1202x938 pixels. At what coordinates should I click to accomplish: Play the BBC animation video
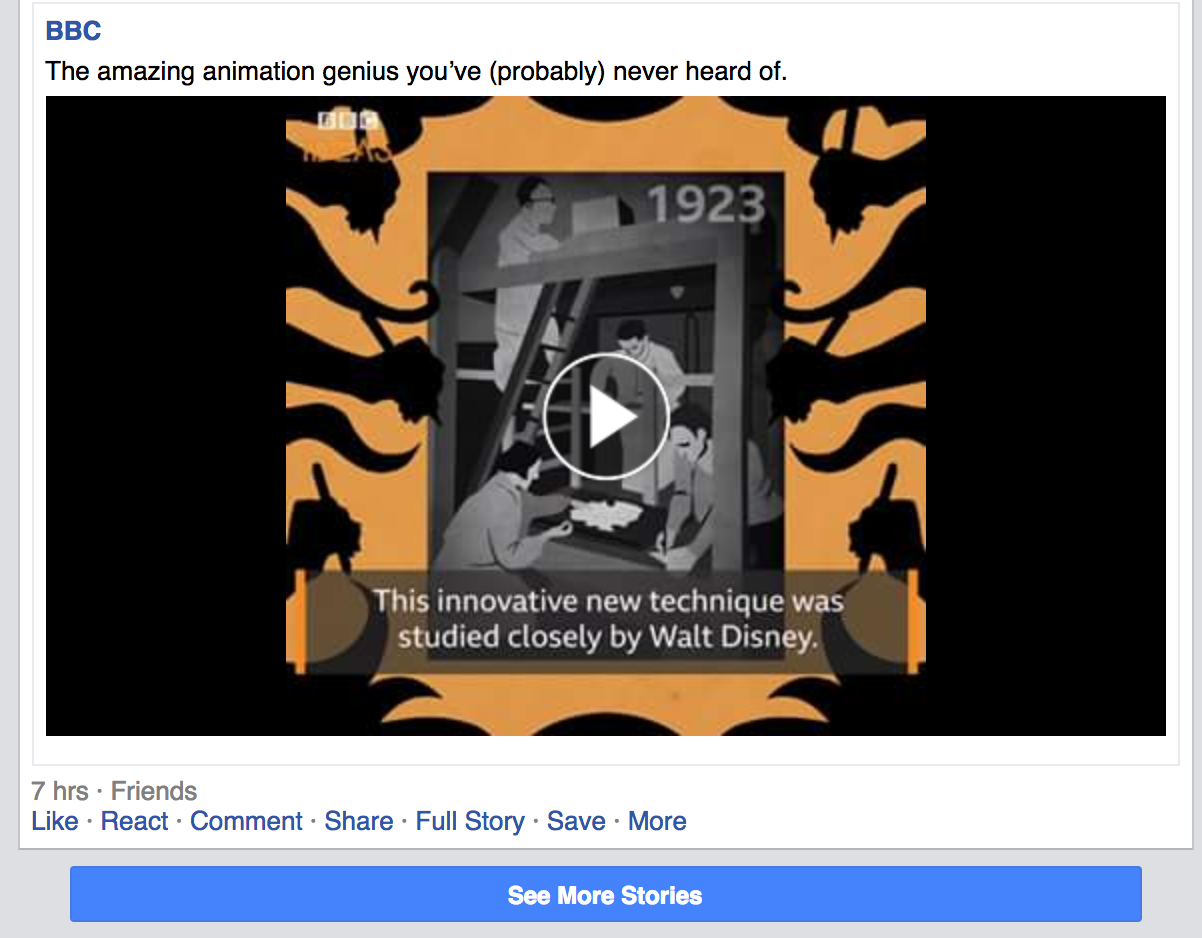(x=605, y=416)
